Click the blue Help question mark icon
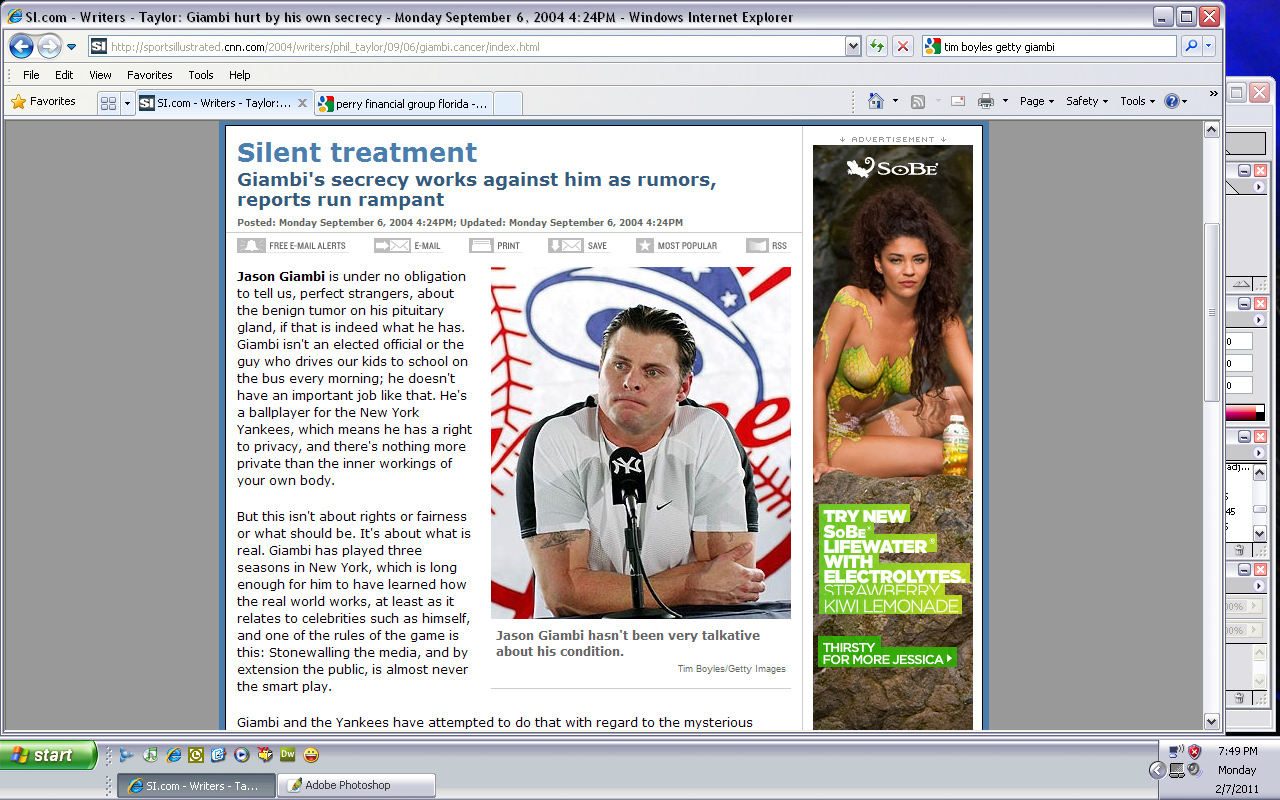This screenshot has height=800, width=1280. point(1172,101)
